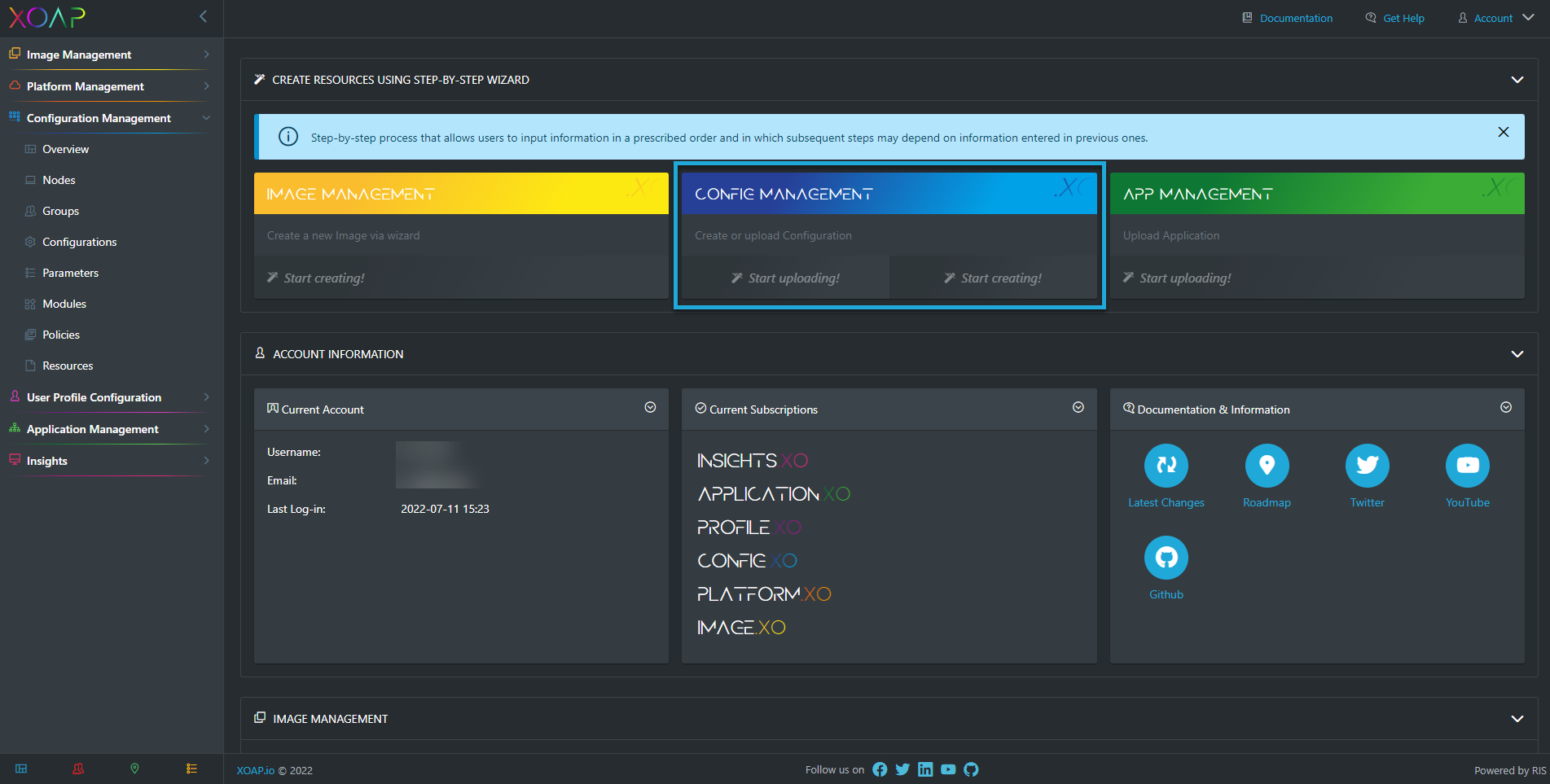
Task: Click Start uploading! under Config Management
Action: tap(785, 278)
